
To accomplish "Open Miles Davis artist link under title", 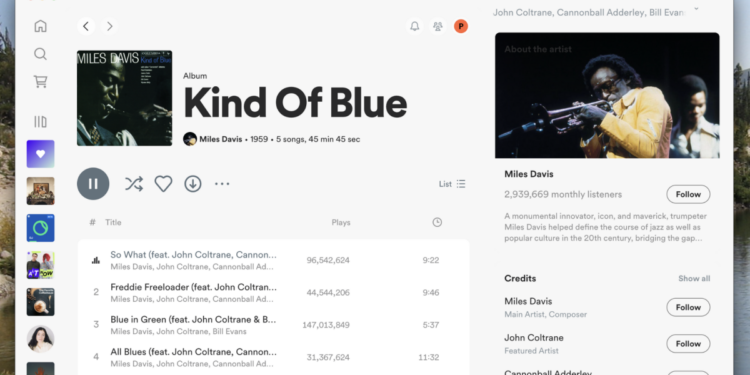I will (221, 139).
